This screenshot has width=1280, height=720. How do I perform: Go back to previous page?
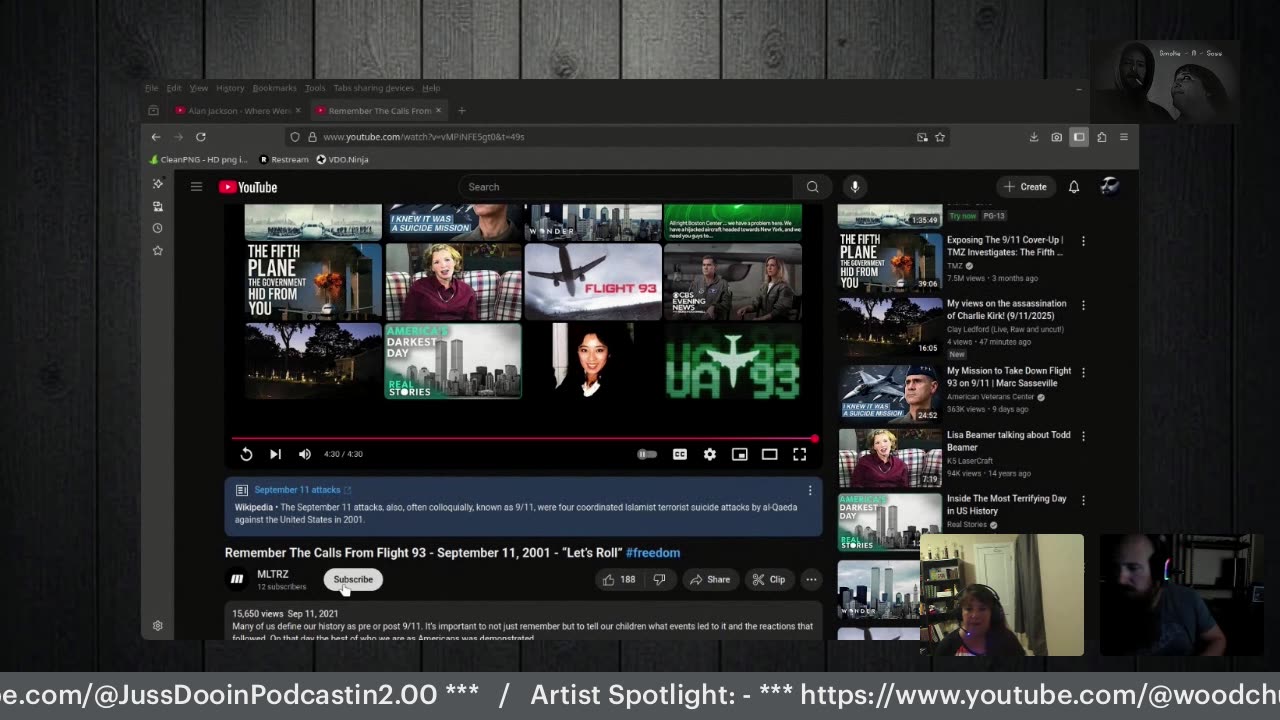pyautogui.click(x=156, y=137)
